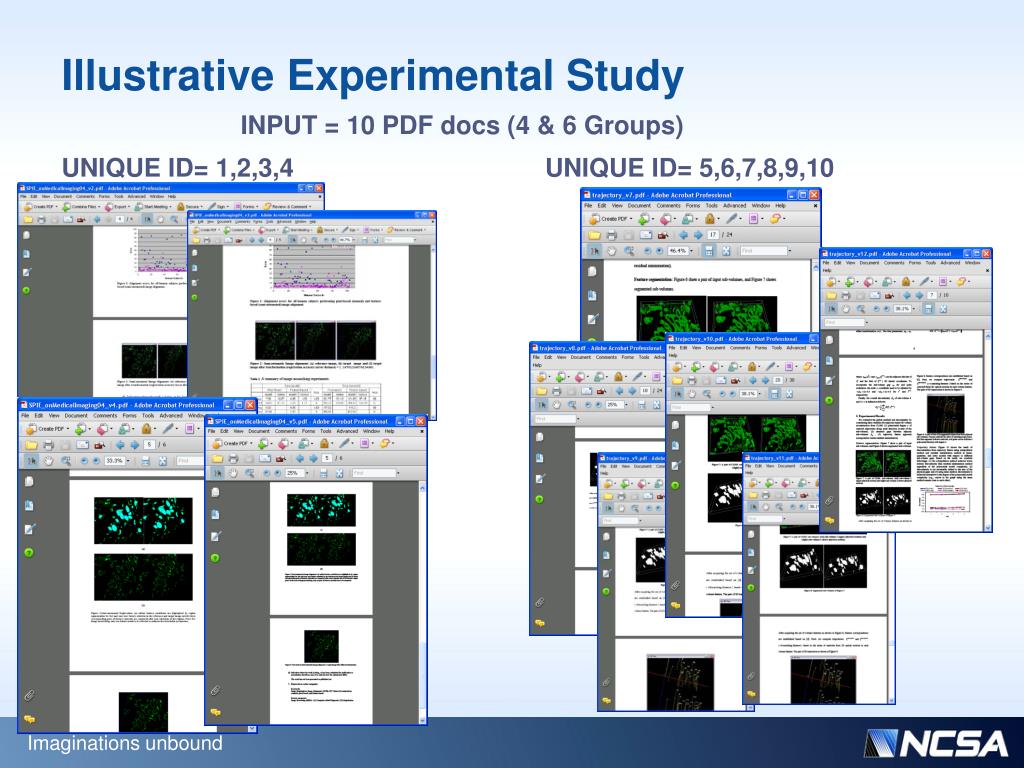Screen dimensions: 1024x768
Task: Expand 46.4% zoom dropdown in trajectory_v7 window
Action: (x=691, y=251)
